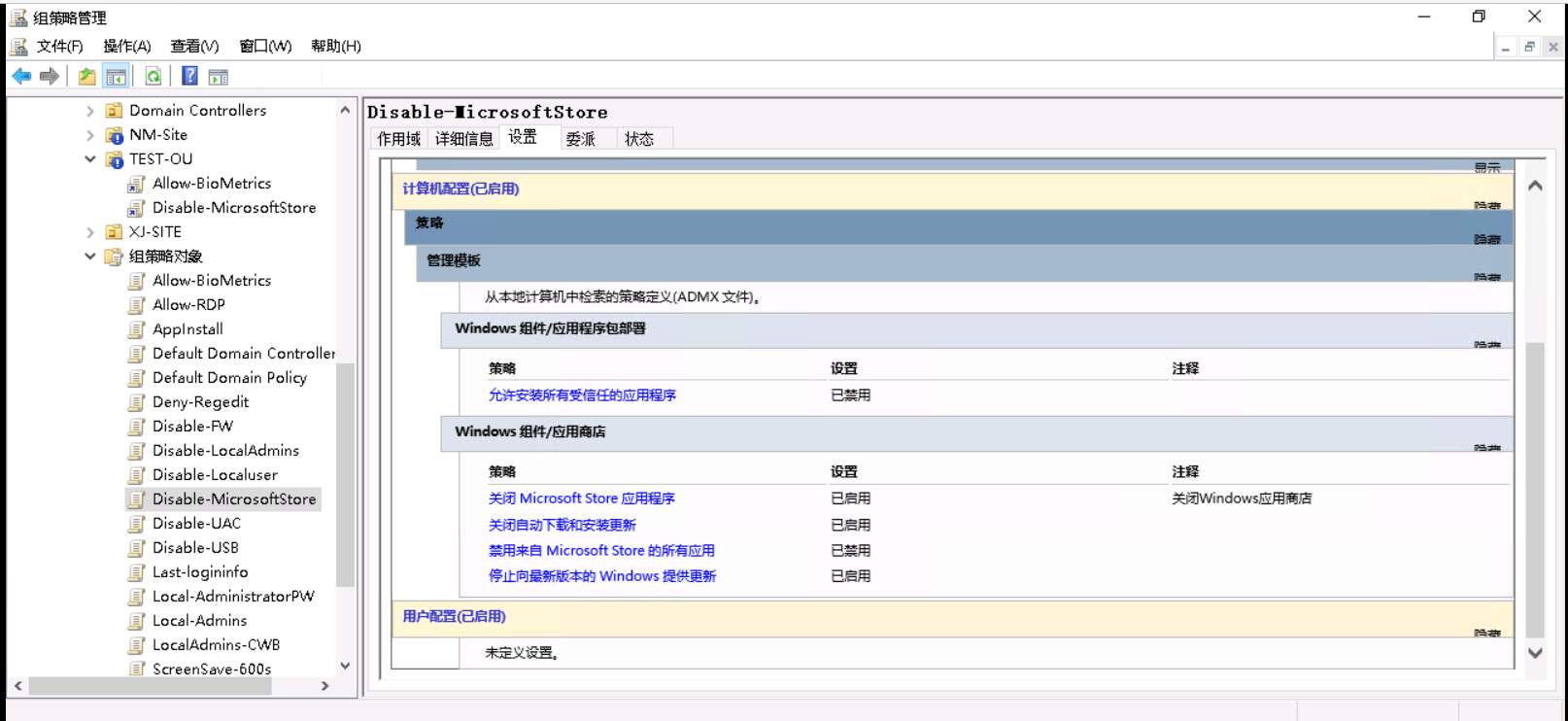Click the tree pane horizontal scrollbar thumb
The height and width of the screenshot is (721, 1568).
tap(150, 686)
